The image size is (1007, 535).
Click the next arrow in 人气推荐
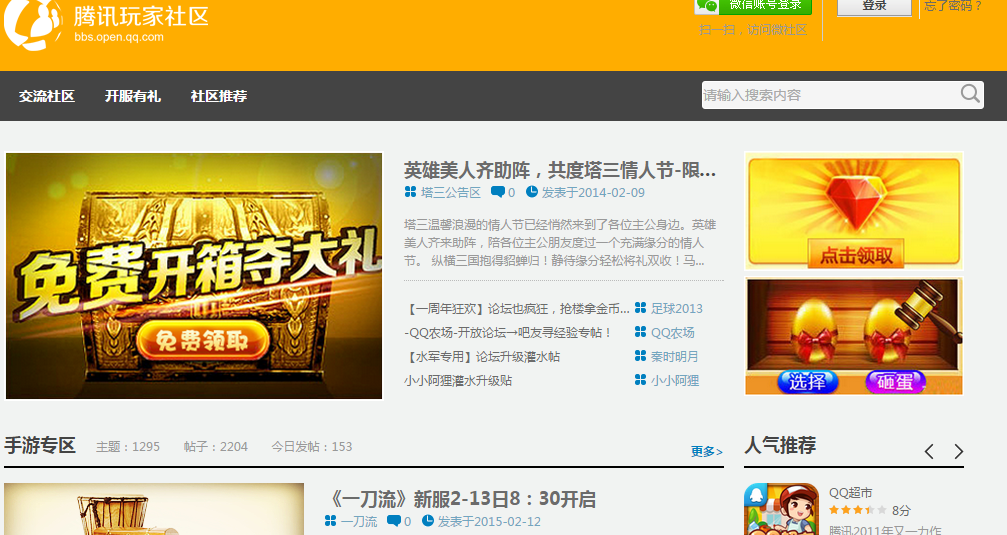[958, 452]
